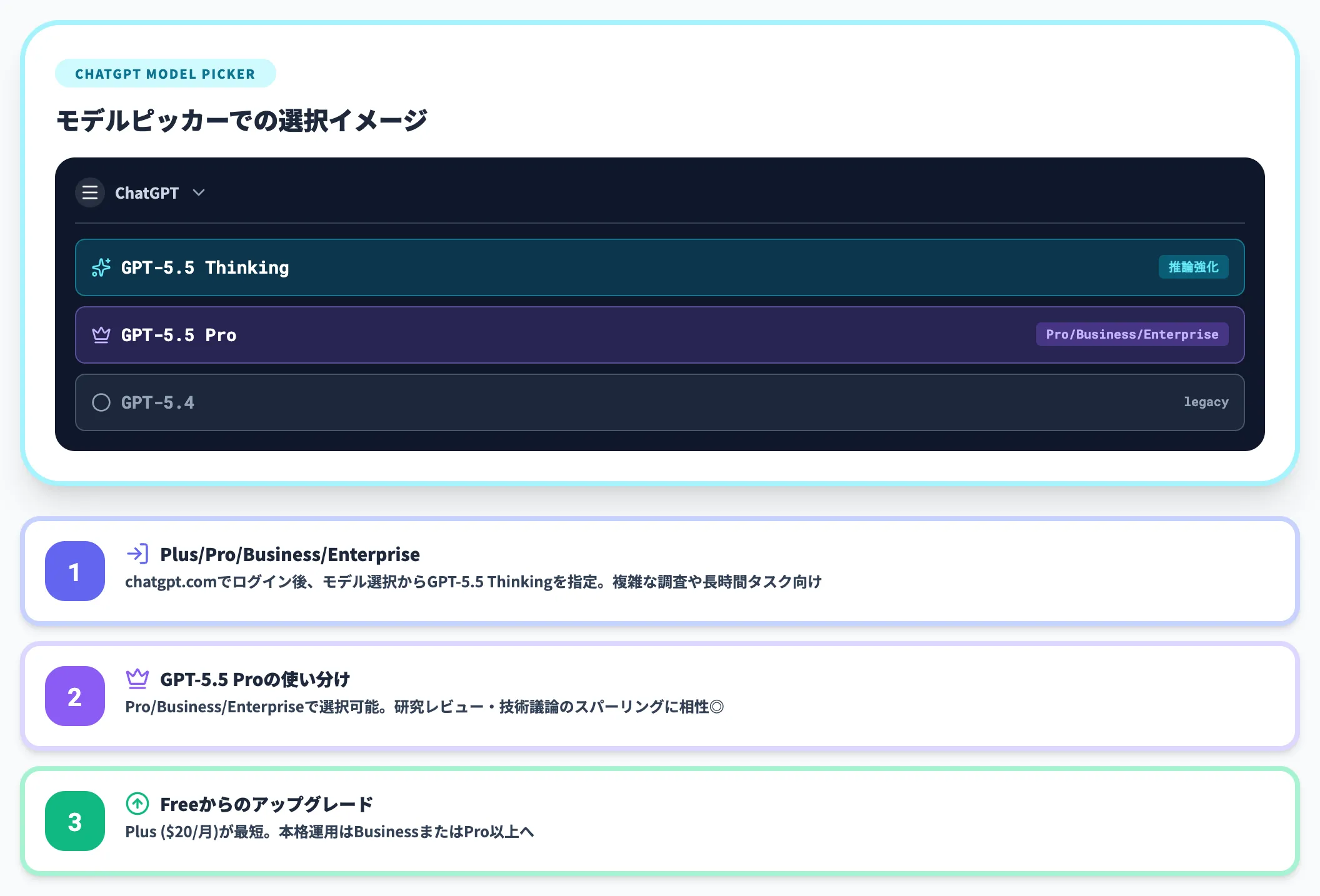1320x896 pixels.
Task: Click the crown icon in step 2
Action: click(x=138, y=677)
